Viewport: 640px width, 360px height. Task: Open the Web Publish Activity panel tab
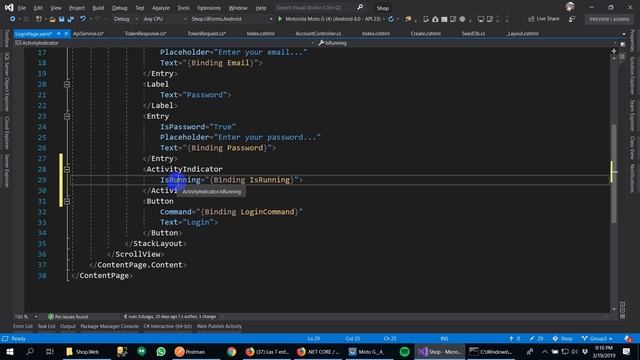click(x=219, y=326)
